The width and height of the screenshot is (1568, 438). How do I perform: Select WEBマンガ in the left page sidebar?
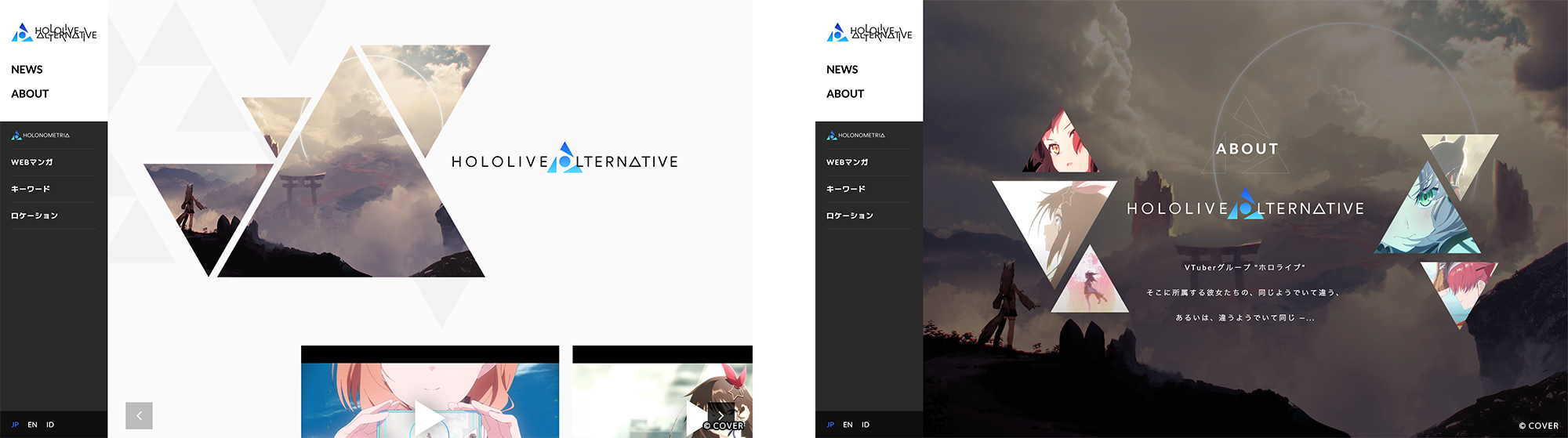coord(32,162)
